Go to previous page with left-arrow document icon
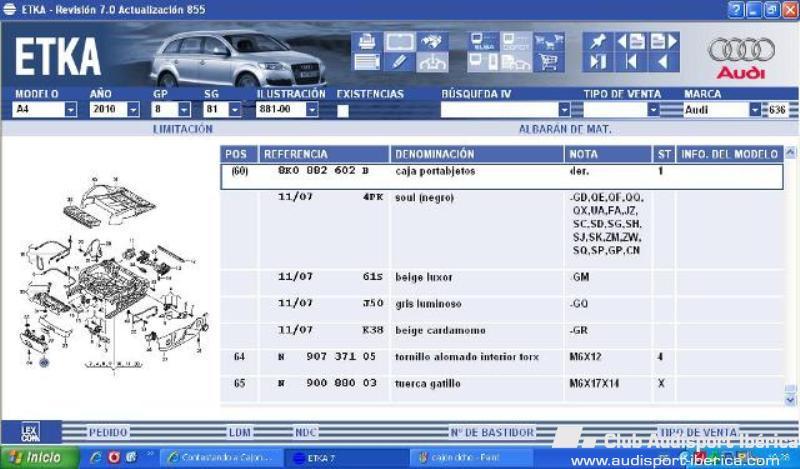Screen dimensions: 800x469 [x=631, y=42]
